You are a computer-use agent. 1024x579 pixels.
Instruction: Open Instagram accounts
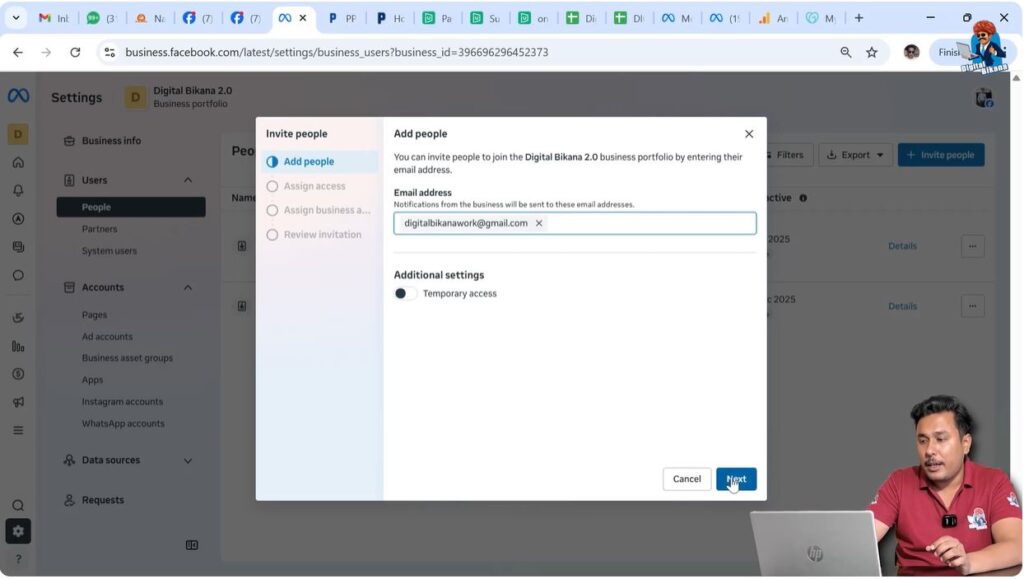122,401
